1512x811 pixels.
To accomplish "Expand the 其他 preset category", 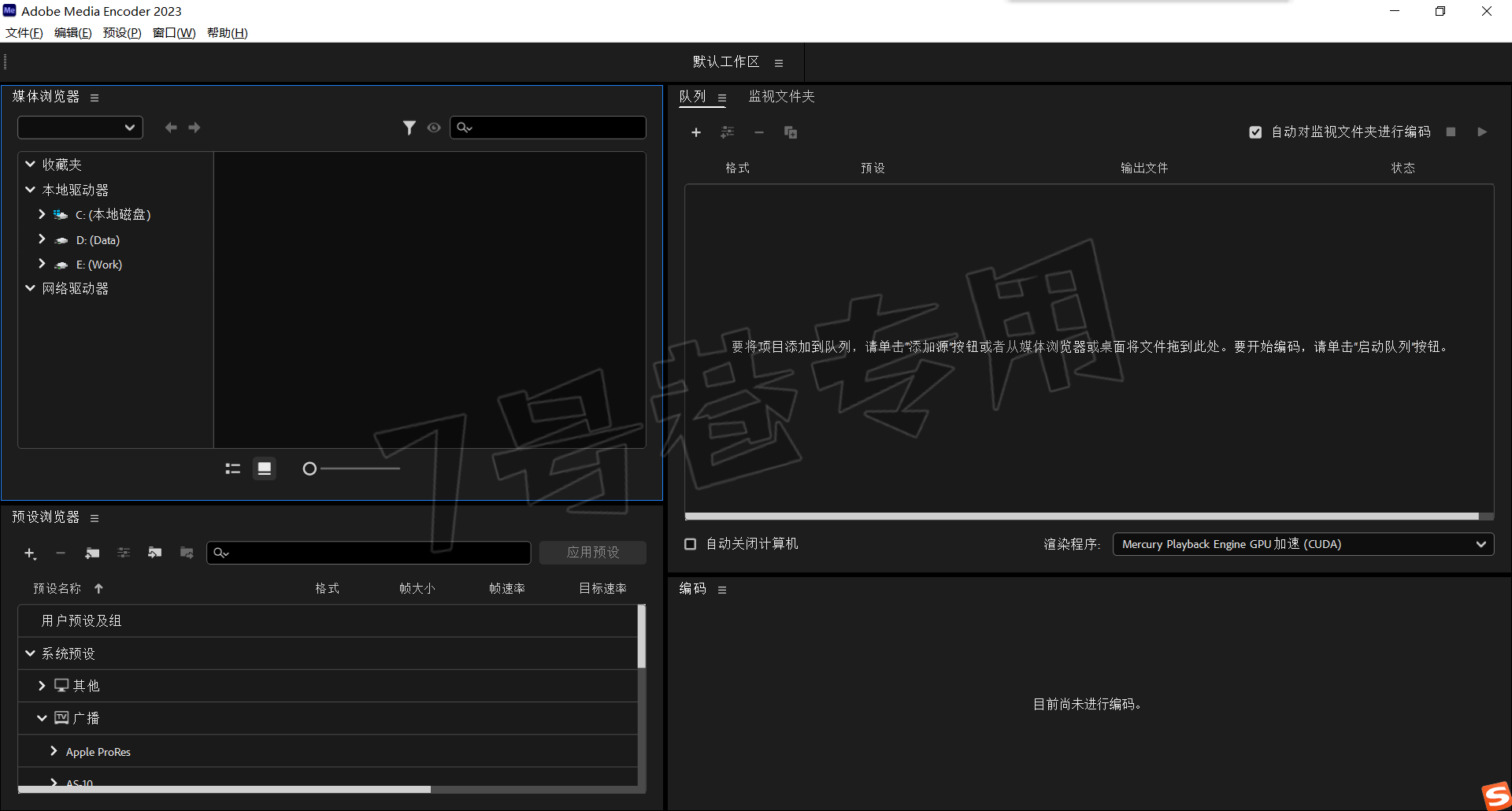I will [42, 686].
